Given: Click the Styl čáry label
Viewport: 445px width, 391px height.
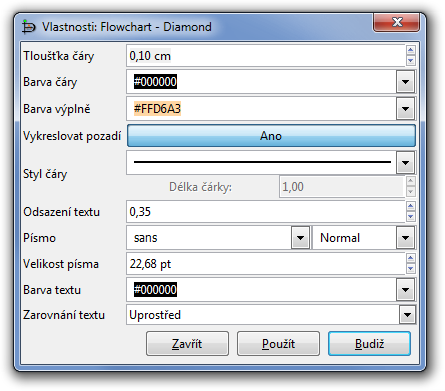Looking at the screenshot, I should (x=45, y=174).
